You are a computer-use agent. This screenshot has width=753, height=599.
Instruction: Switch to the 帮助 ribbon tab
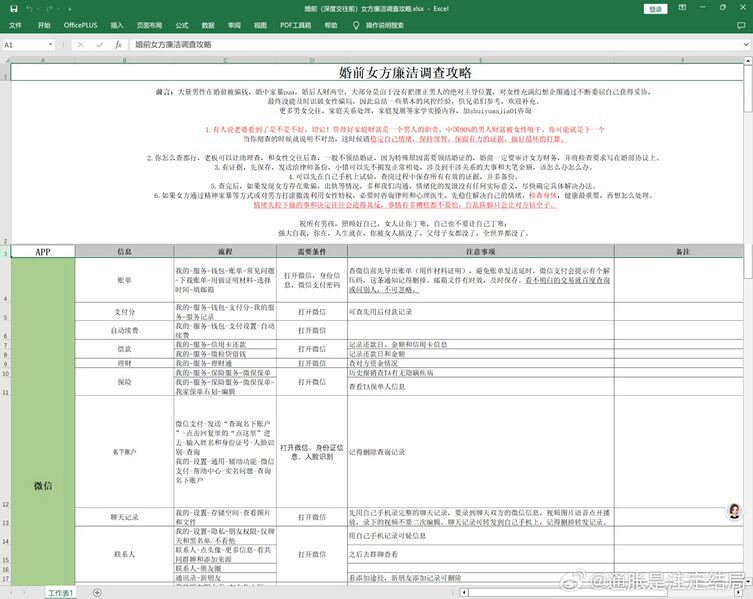click(x=331, y=25)
